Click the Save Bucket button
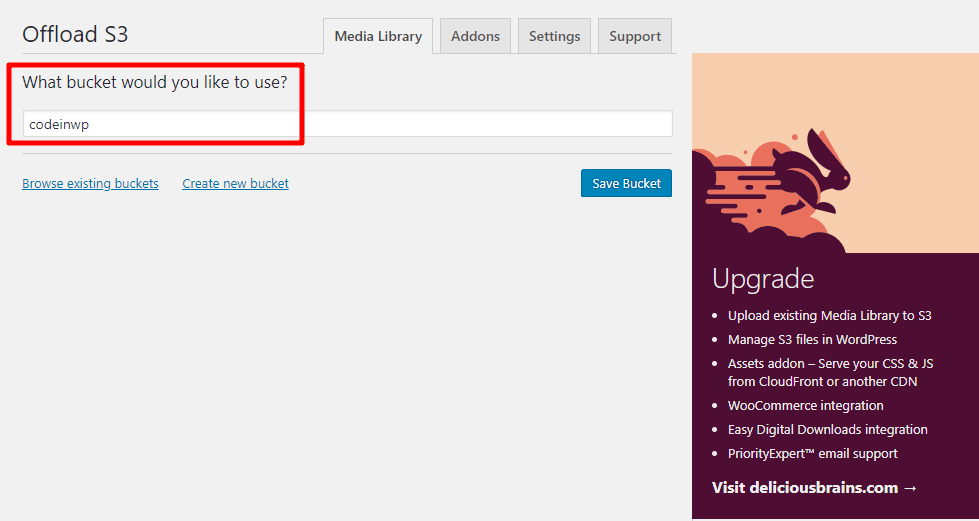 click(x=626, y=183)
